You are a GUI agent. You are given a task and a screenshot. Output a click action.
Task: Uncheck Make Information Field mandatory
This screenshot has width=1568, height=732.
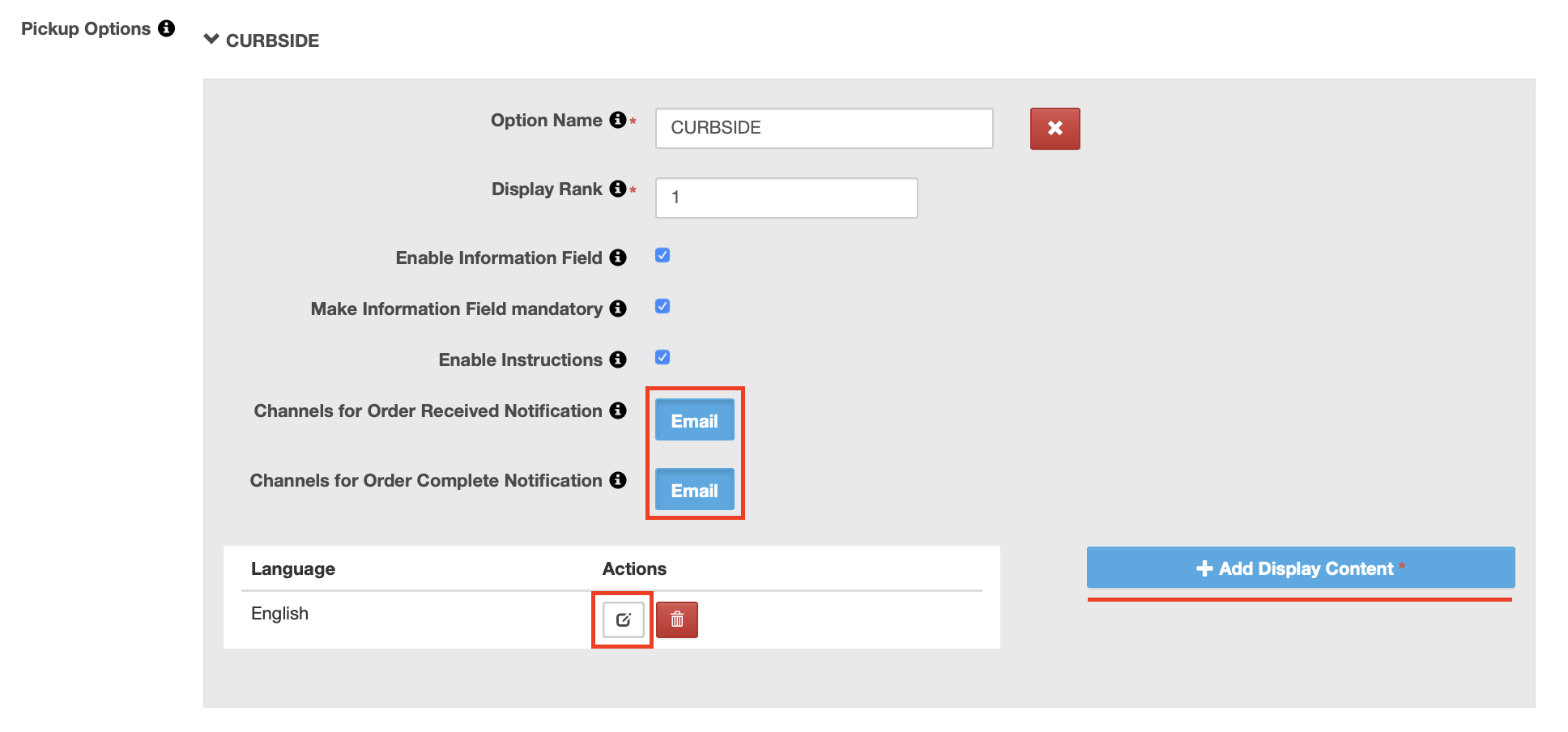pos(662,306)
